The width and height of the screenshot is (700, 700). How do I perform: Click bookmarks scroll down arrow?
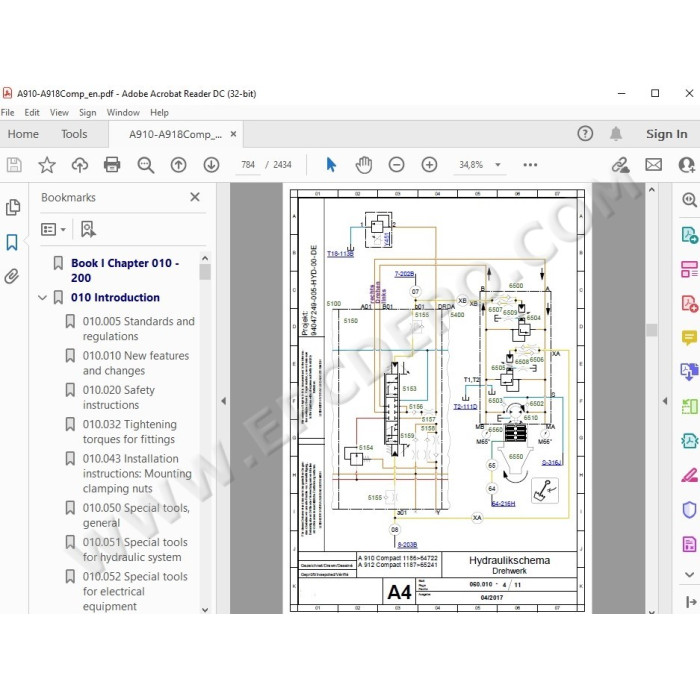click(x=205, y=609)
